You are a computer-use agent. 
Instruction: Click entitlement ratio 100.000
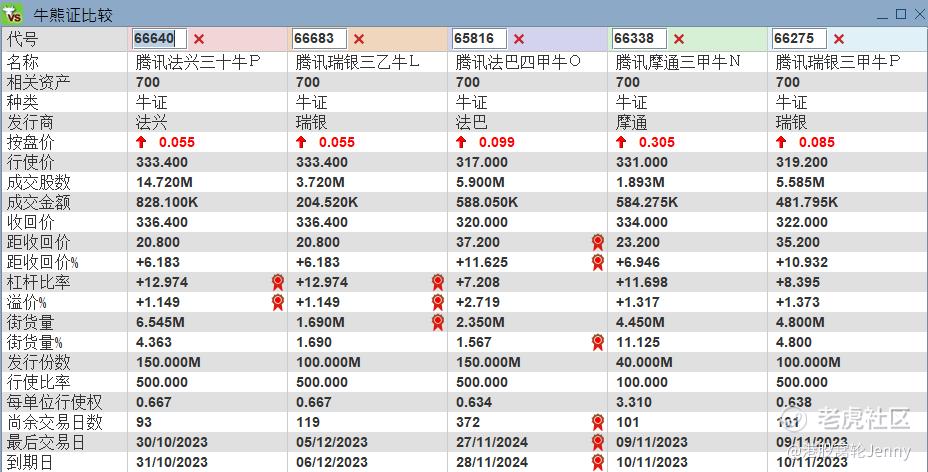[x=642, y=382]
